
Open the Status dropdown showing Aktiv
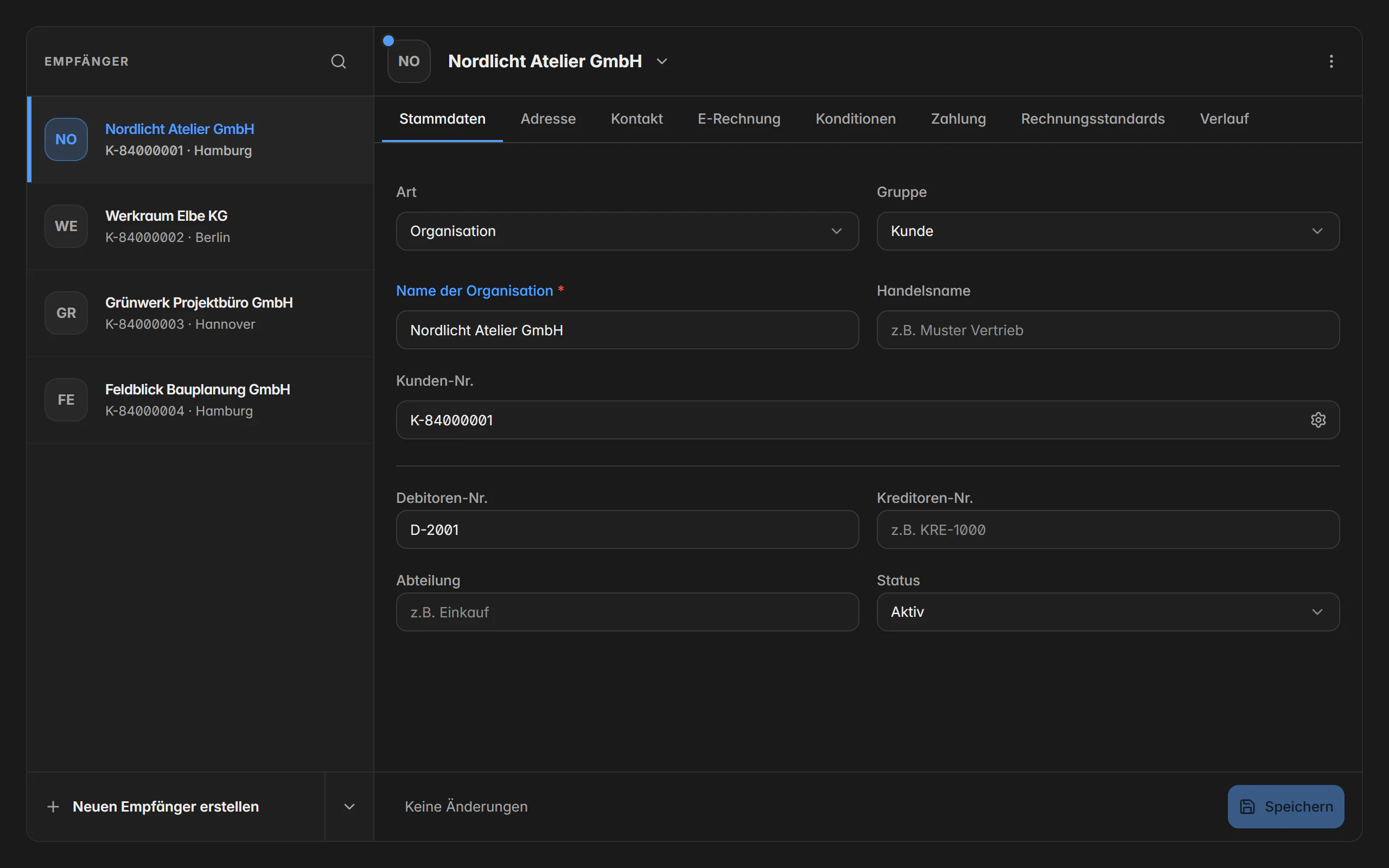coord(1108,612)
